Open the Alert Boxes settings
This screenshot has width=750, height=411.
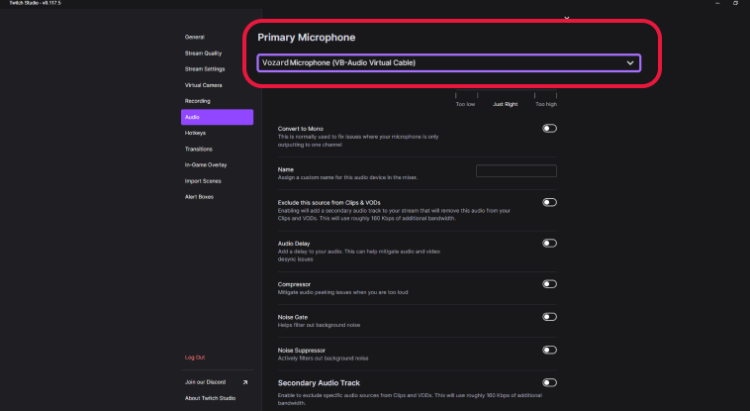[x=199, y=197]
